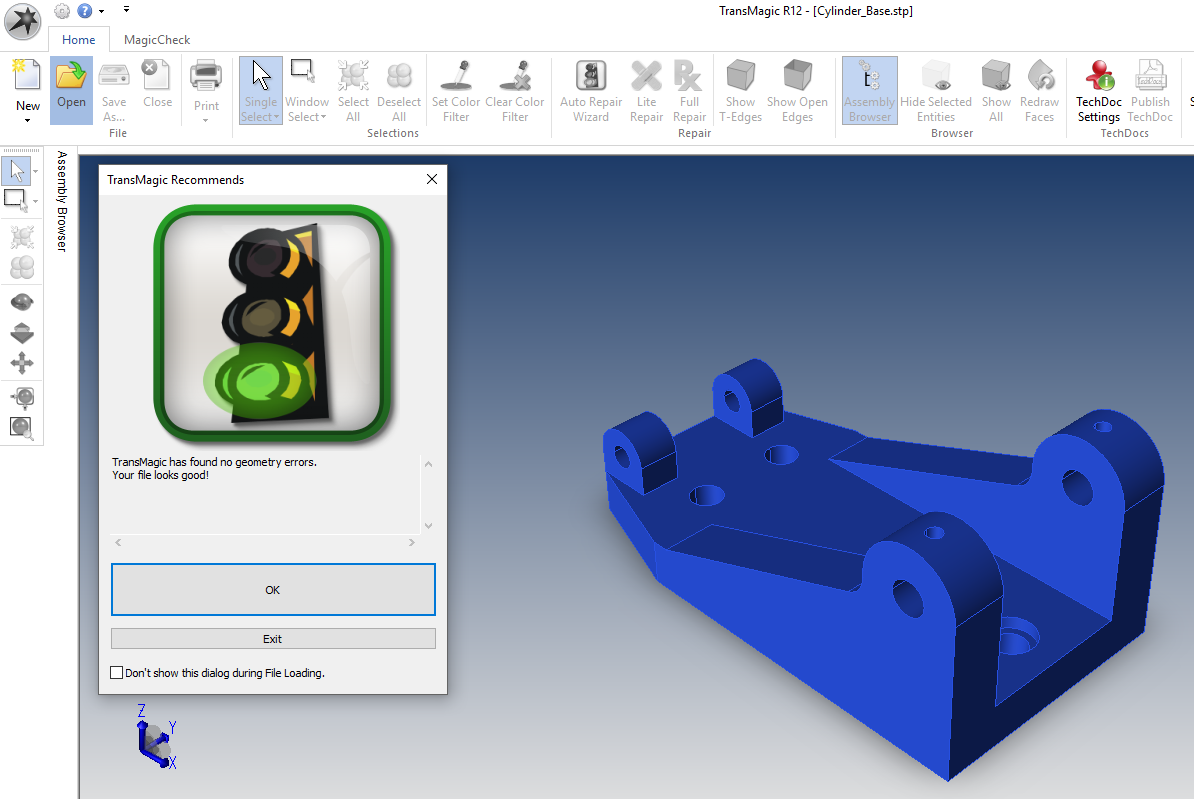
Task: Click the rotate view icon in left toolbar
Action: [21, 302]
